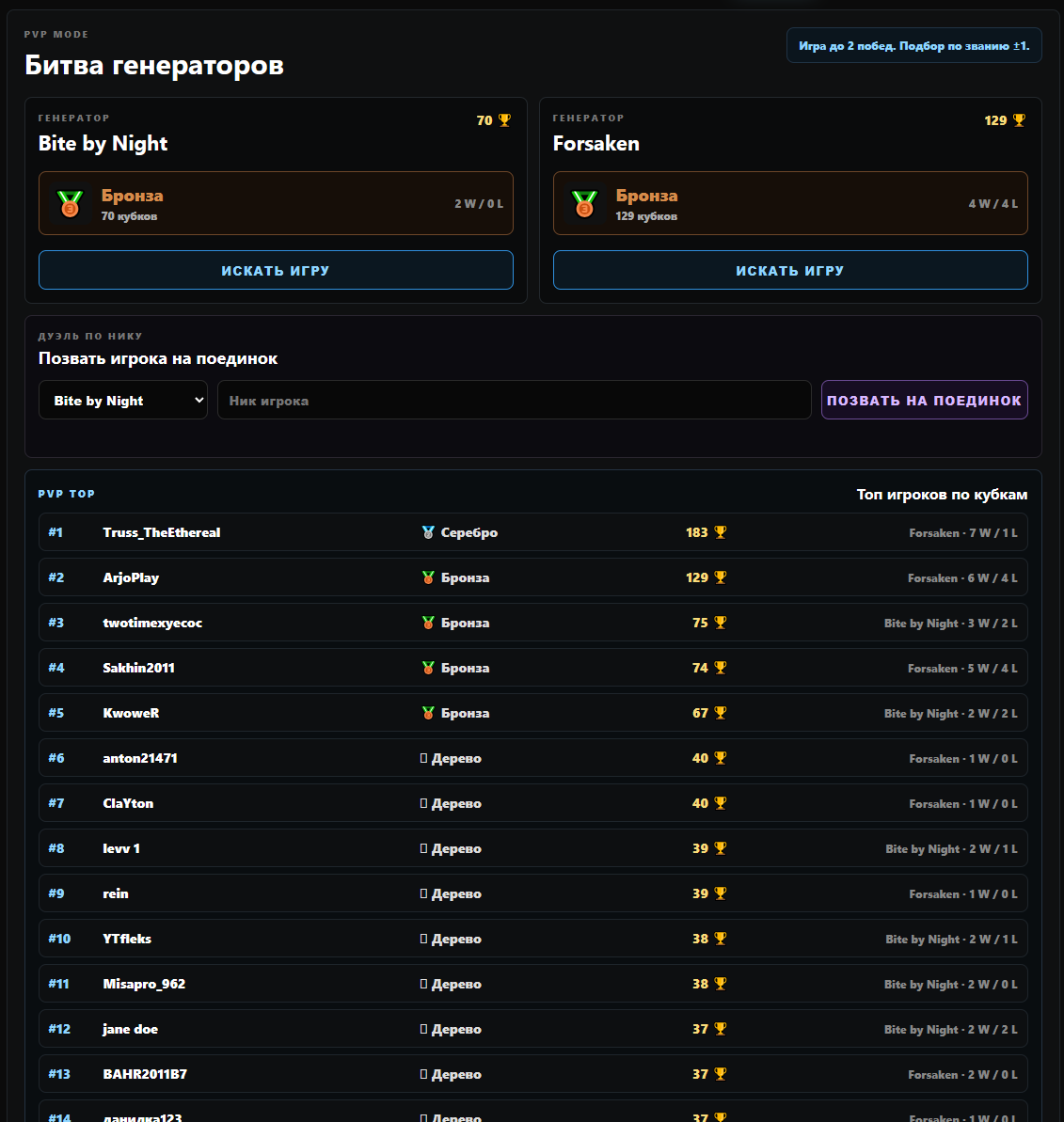Click the bronze medal icon in Forsaken card

(584, 203)
